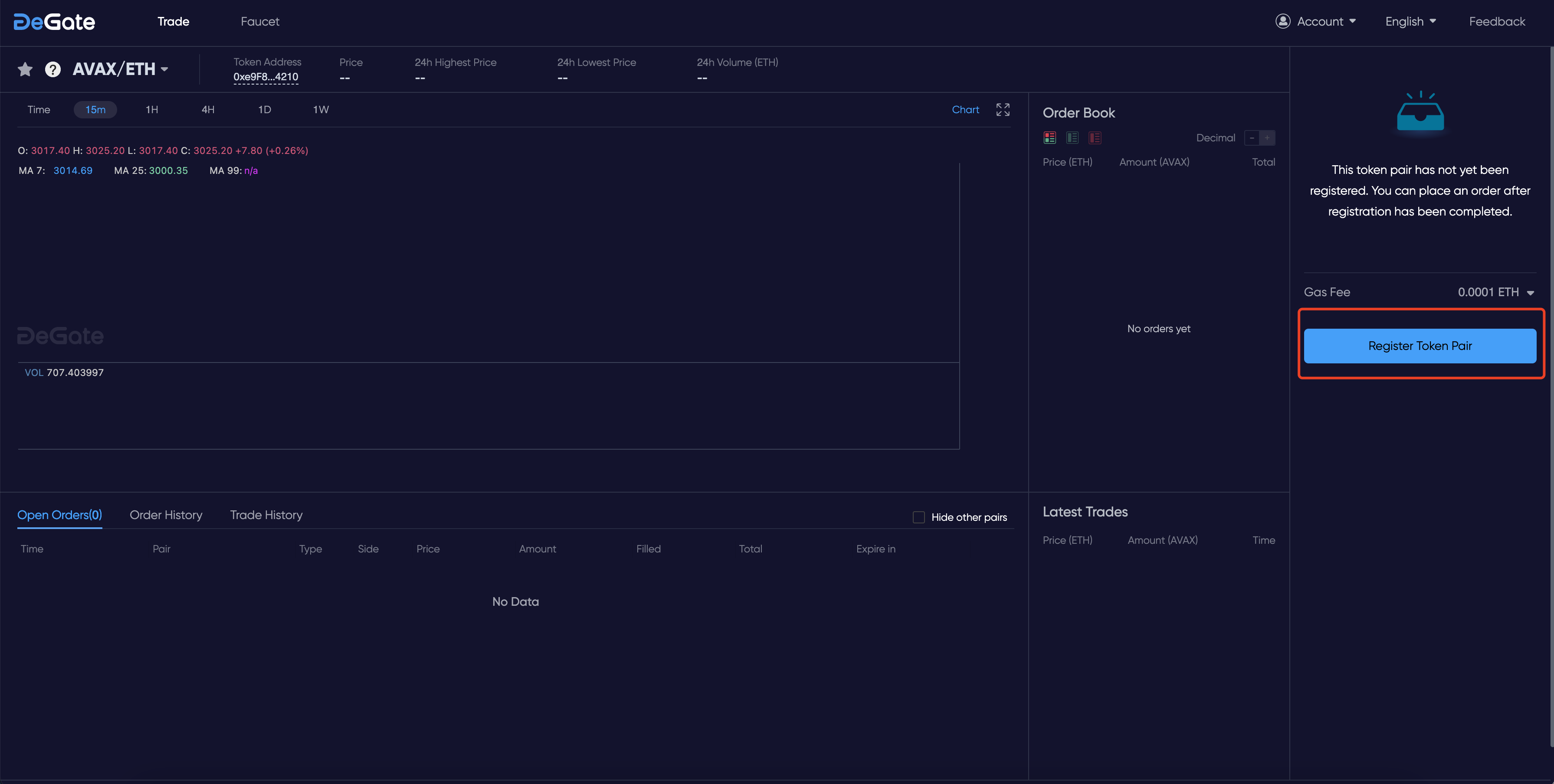Click the 24h Volume (ETH) label
This screenshot has width=1554, height=784.
click(x=737, y=62)
